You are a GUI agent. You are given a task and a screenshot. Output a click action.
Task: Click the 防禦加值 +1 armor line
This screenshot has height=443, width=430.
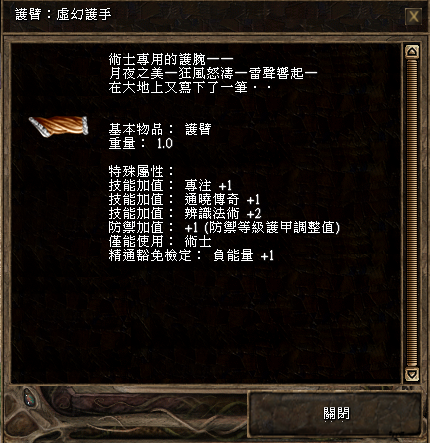coord(224,227)
